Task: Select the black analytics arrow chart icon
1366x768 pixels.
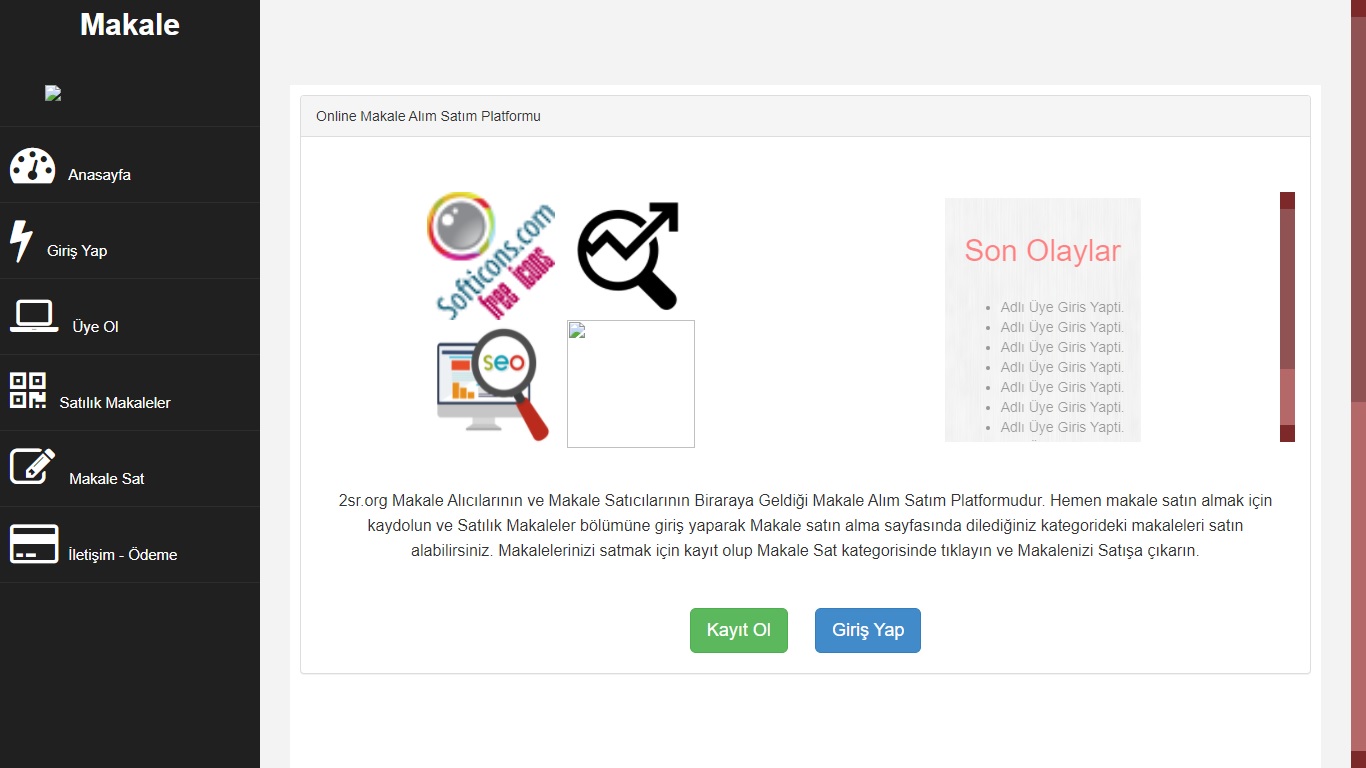Action: (x=627, y=255)
